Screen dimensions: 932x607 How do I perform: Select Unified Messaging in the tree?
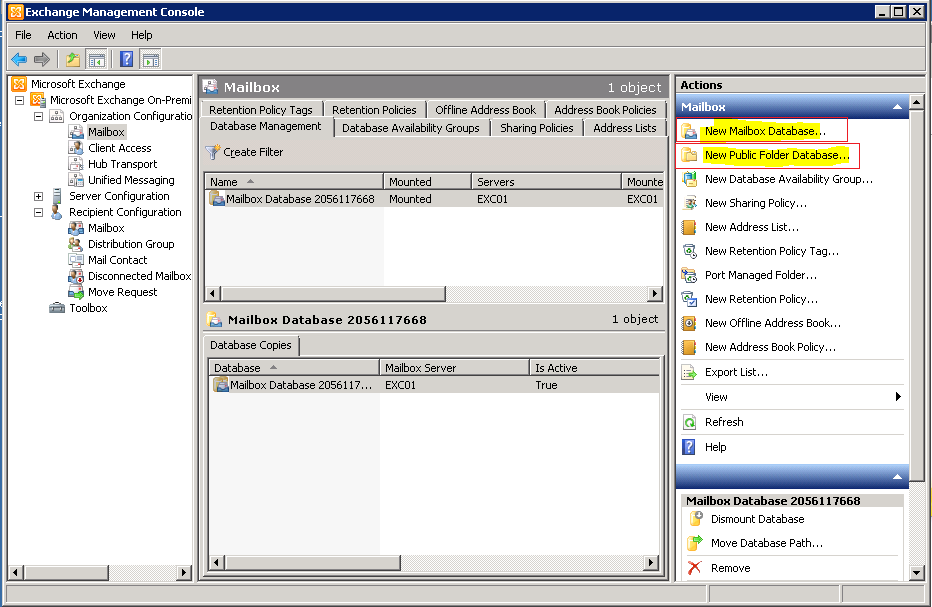[x=131, y=180]
